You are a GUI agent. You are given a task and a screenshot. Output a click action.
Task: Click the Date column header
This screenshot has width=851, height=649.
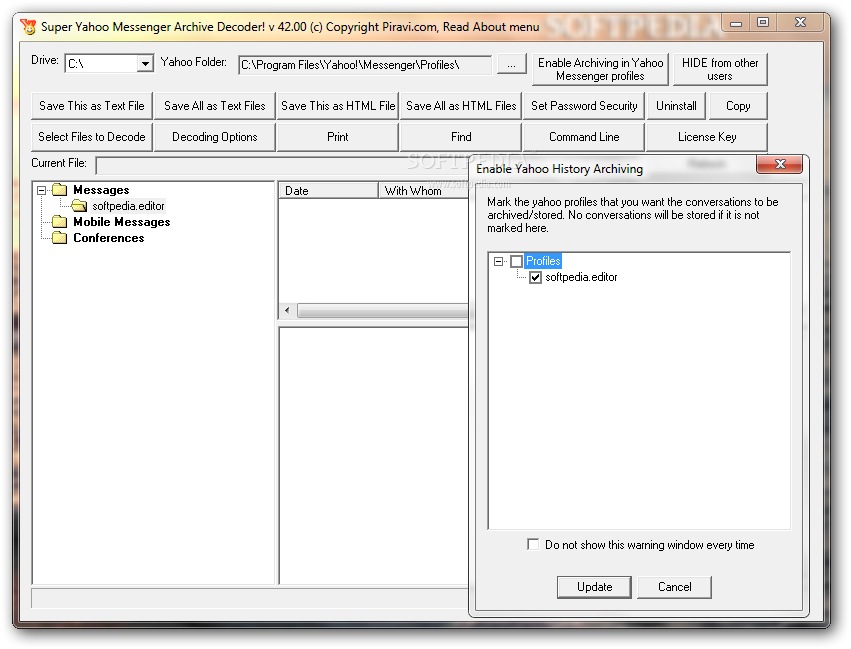pyautogui.click(x=328, y=190)
